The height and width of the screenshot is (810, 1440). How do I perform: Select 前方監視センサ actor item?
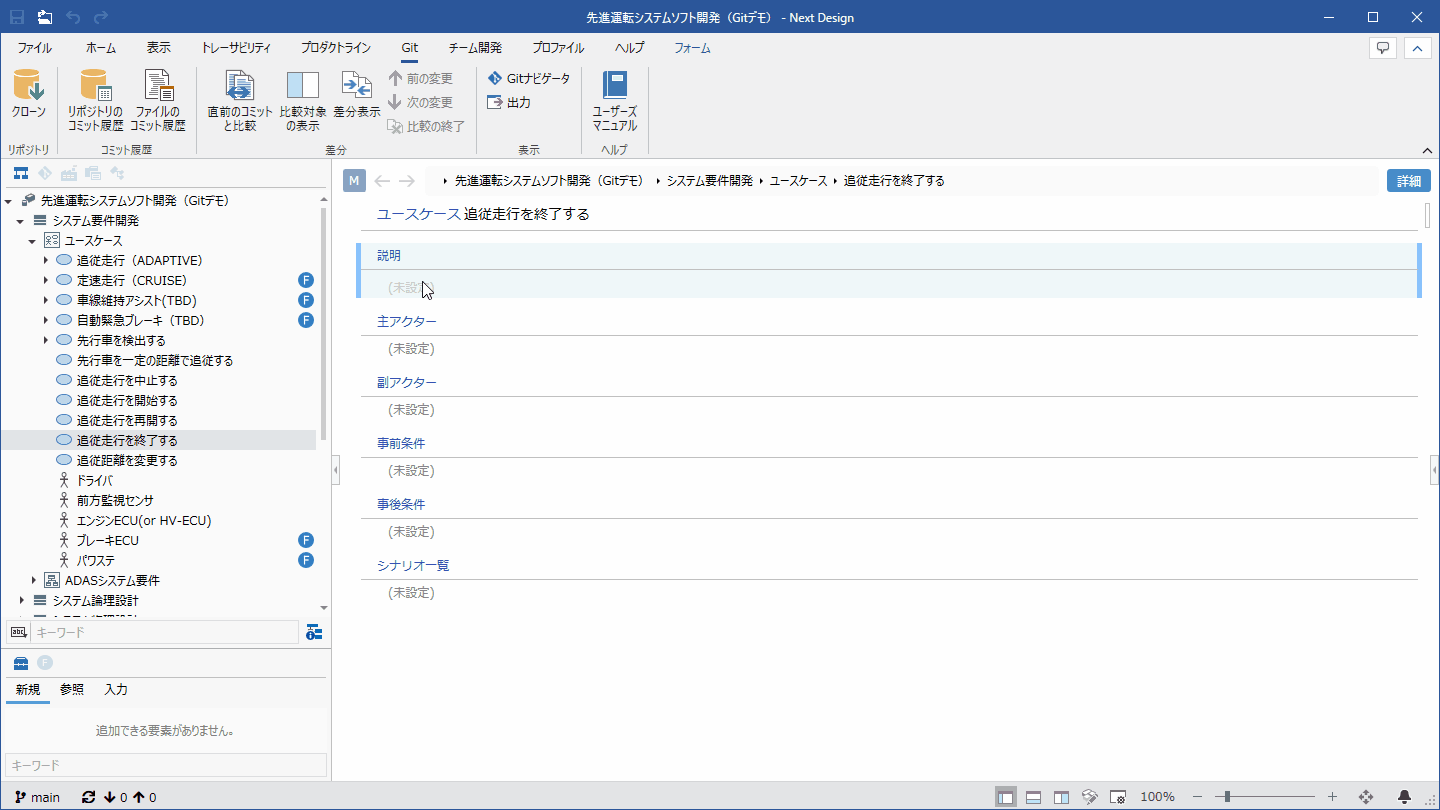pyautogui.click(x=115, y=500)
